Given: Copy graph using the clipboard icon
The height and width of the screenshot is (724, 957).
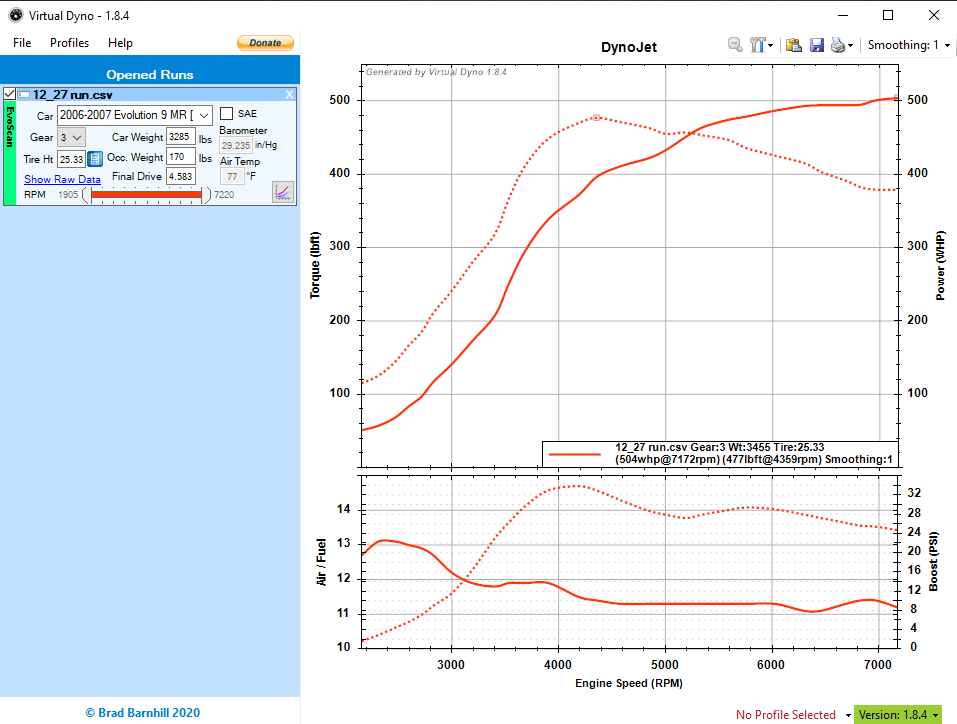Looking at the screenshot, I should (x=793, y=45).
